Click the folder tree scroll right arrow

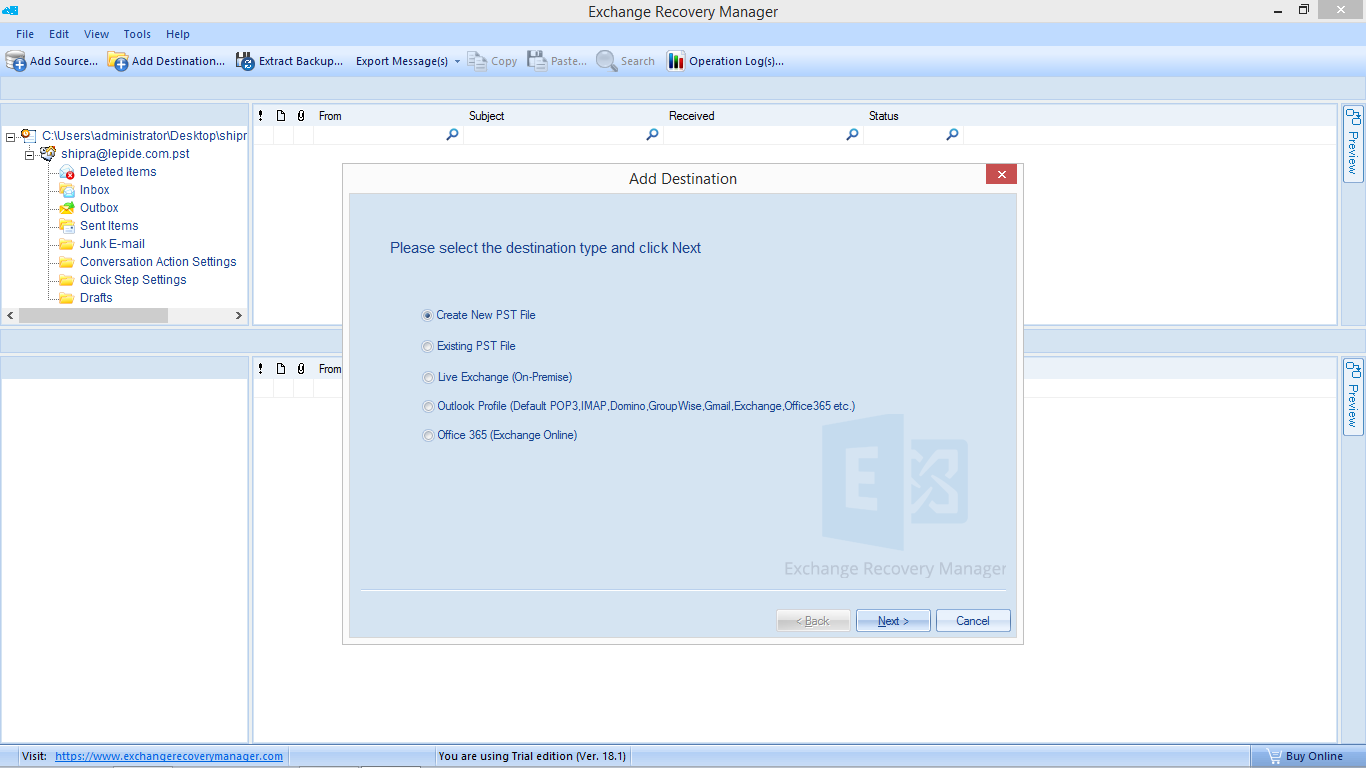(239, 316)
